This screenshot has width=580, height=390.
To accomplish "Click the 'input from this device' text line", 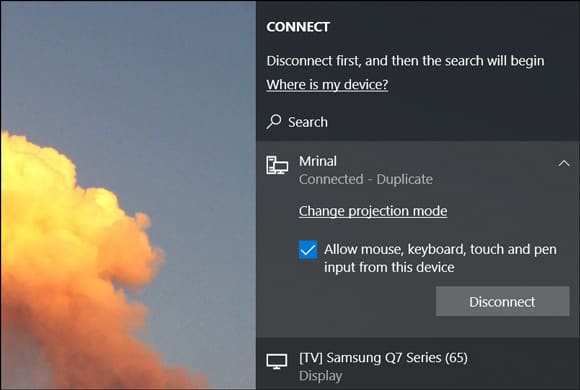I will pos(389,267).
